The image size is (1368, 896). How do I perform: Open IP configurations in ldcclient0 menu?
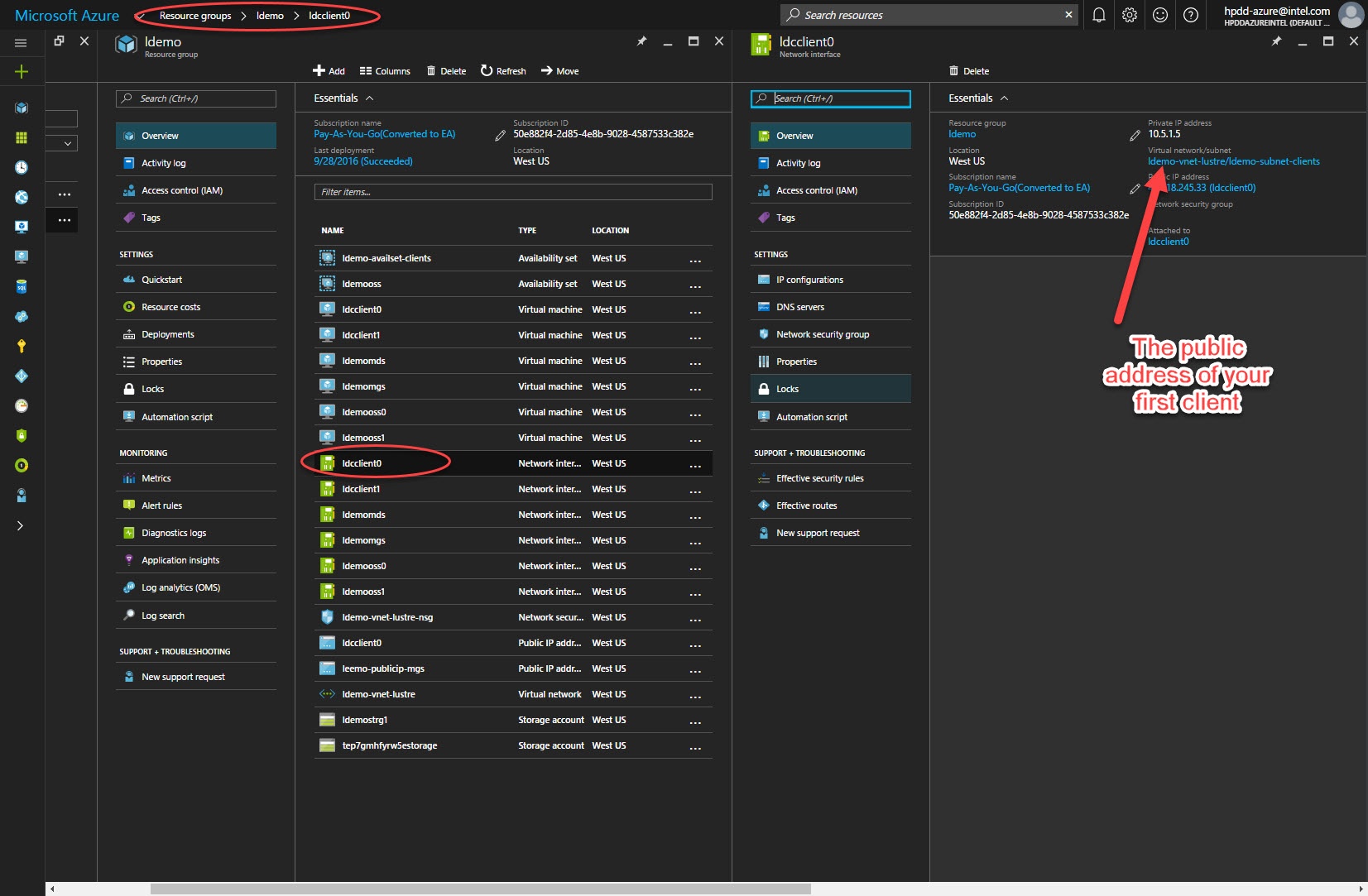tap(831, 280)
